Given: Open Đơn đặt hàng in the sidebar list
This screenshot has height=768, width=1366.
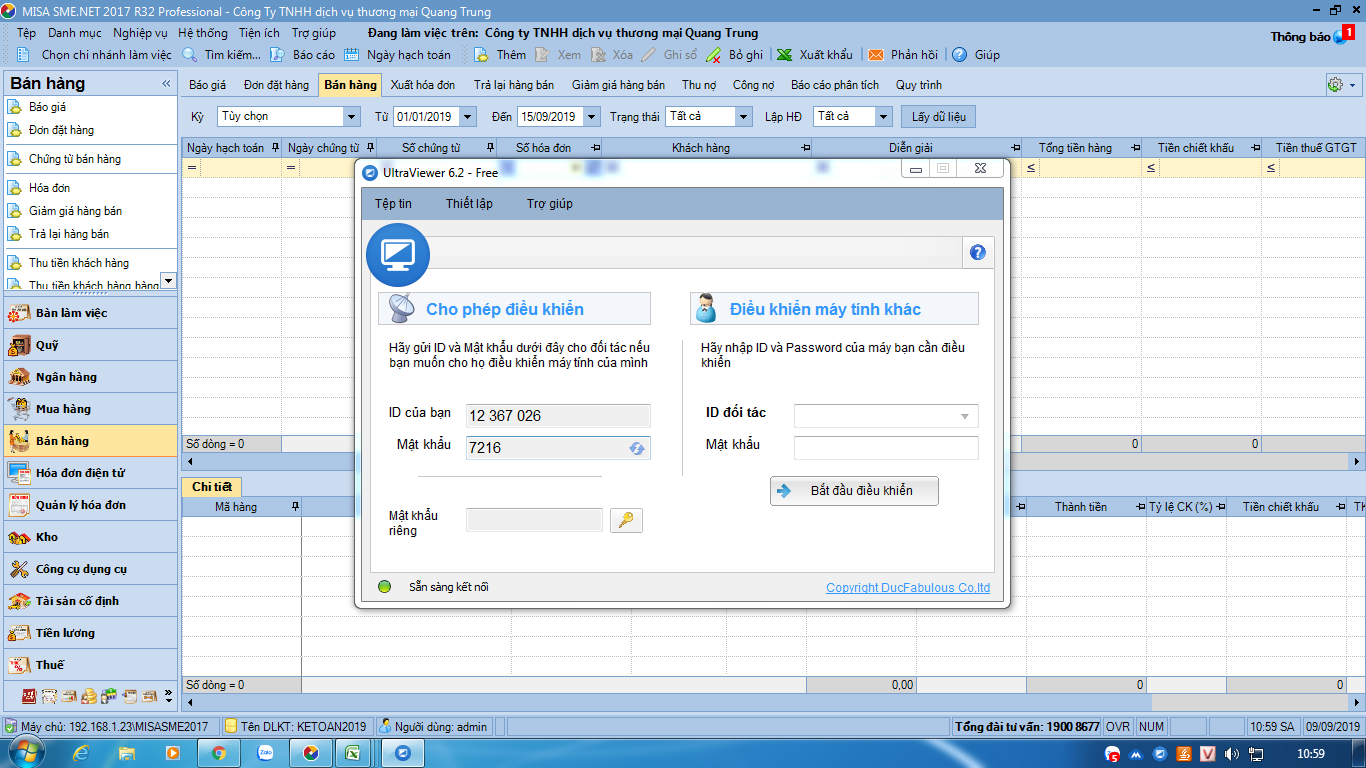Looking at the screenshot, I should (x=61, y=130).
